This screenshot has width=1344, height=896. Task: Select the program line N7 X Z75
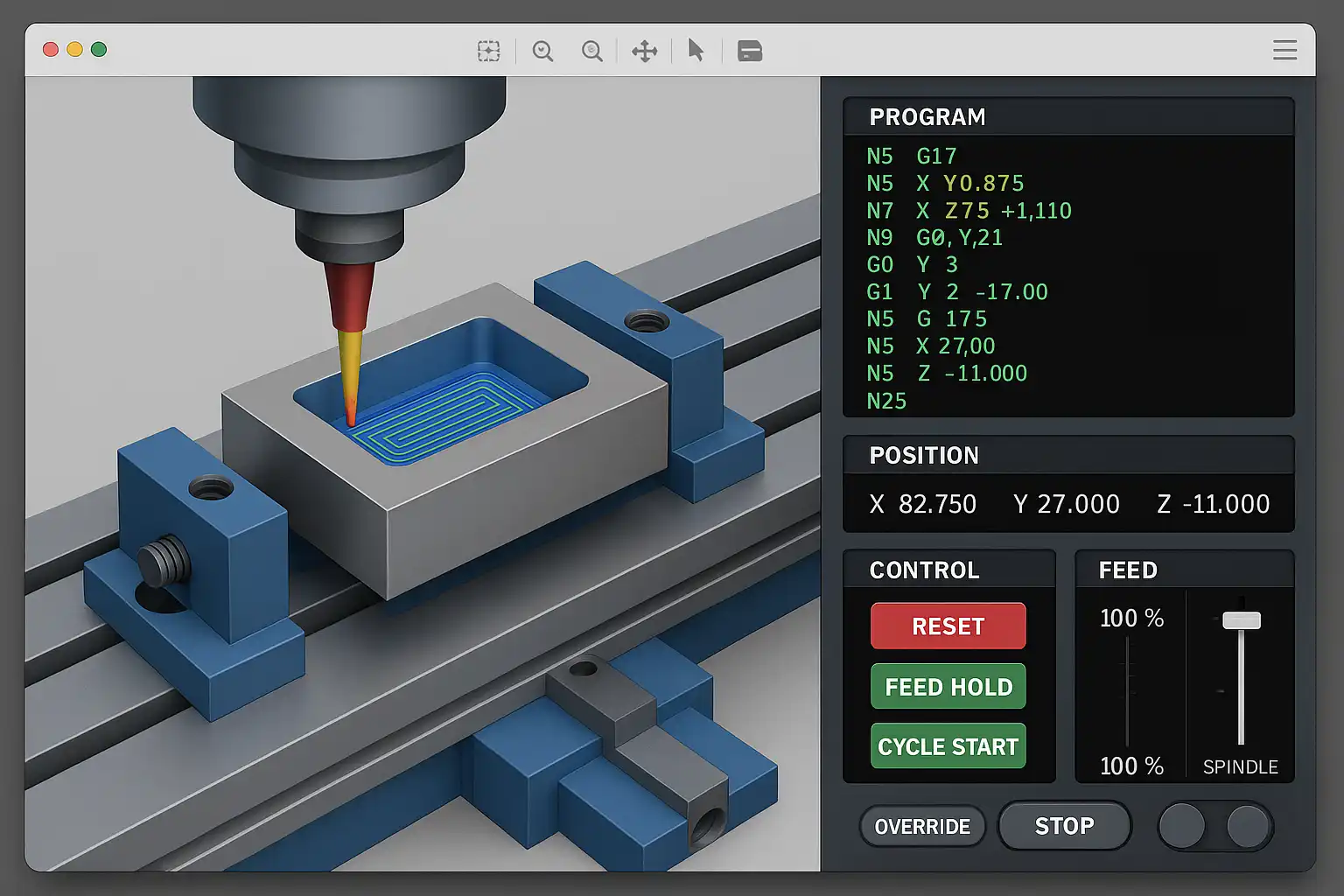pos(968,211)
